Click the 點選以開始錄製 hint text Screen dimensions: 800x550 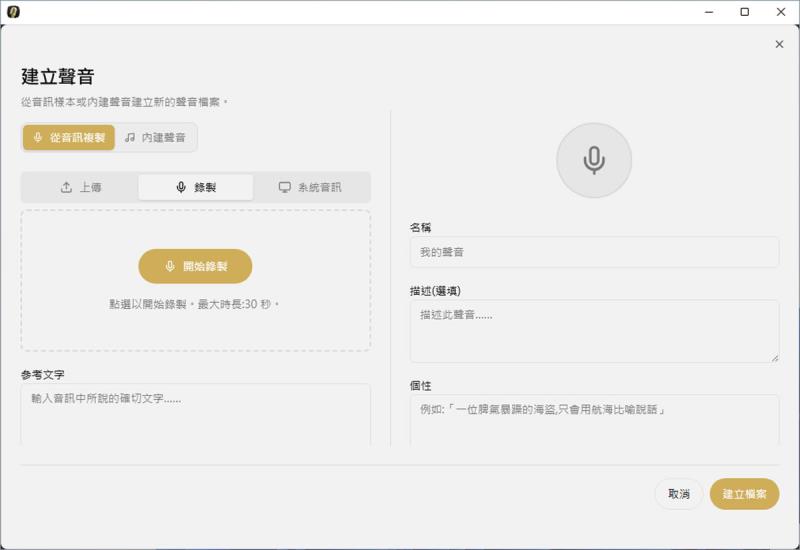[x=194, y=305]
